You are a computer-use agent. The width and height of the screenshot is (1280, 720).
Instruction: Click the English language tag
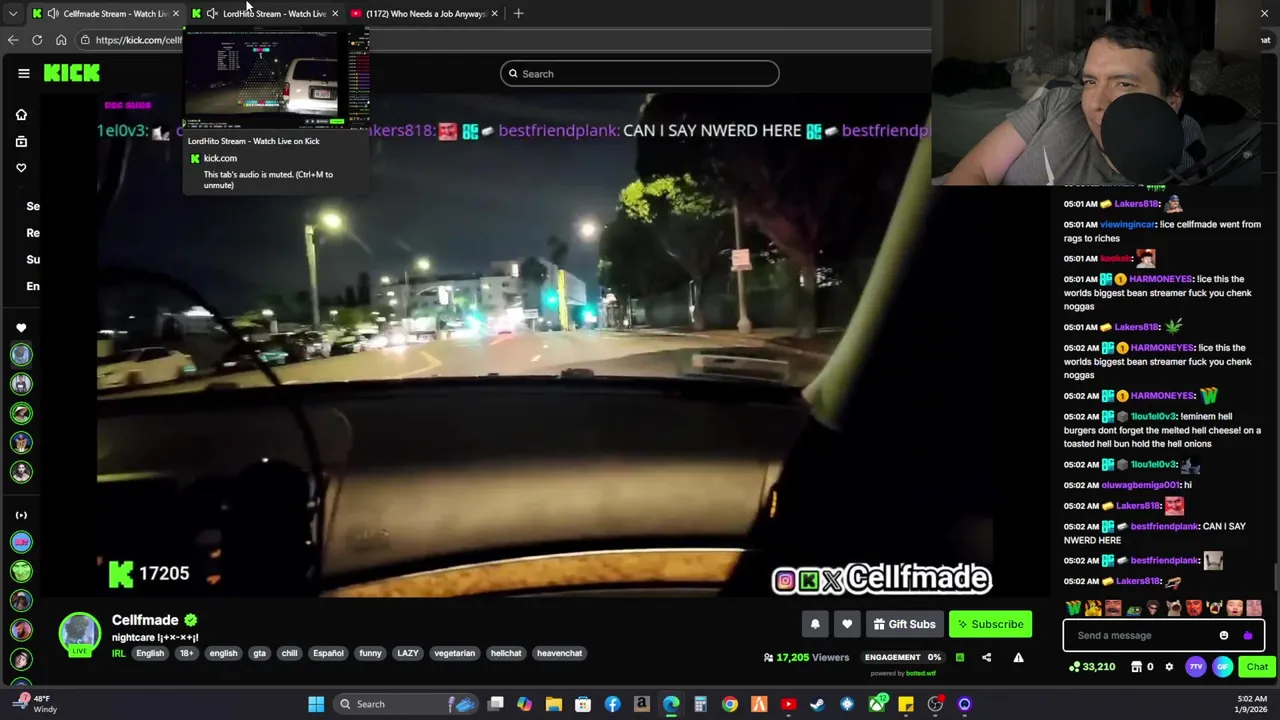150,653
